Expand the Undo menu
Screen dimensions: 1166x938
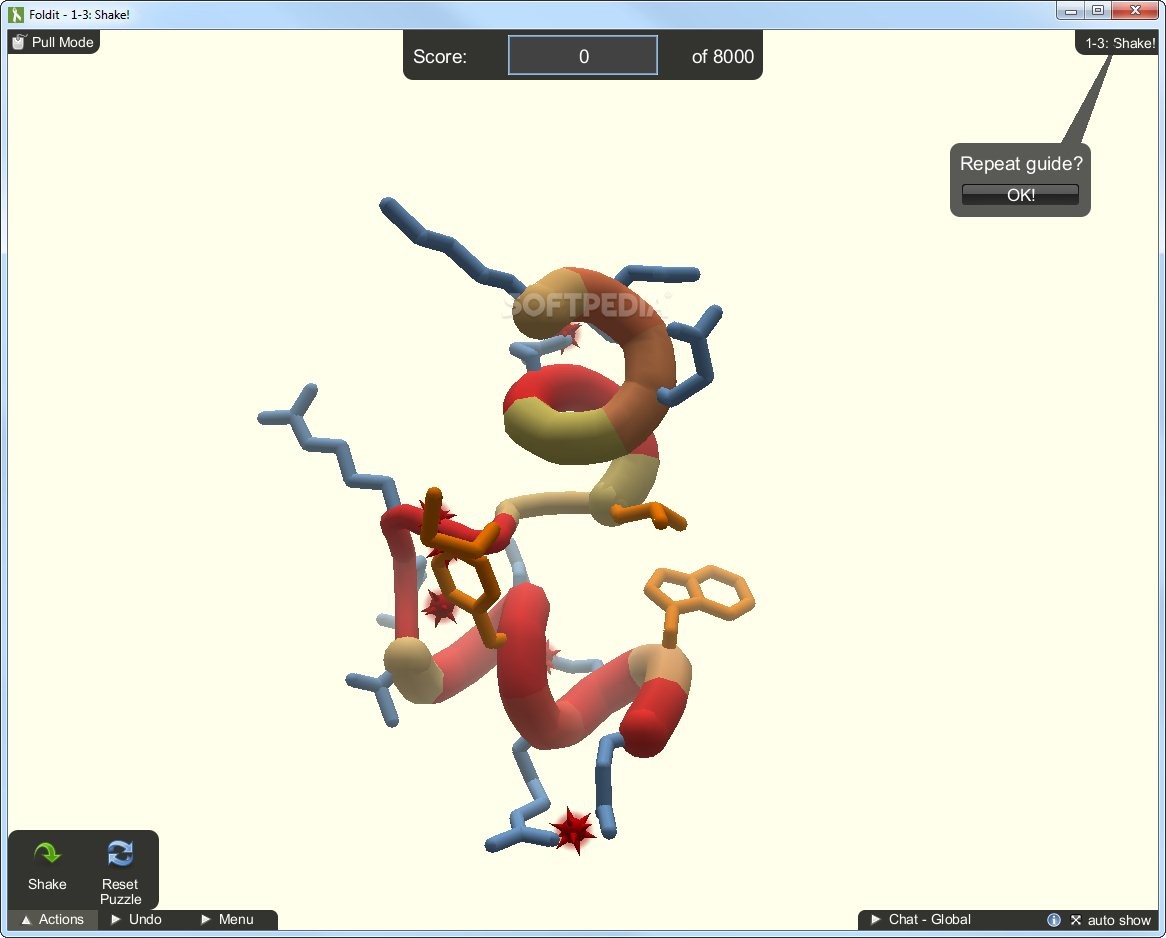pos(137,919)
